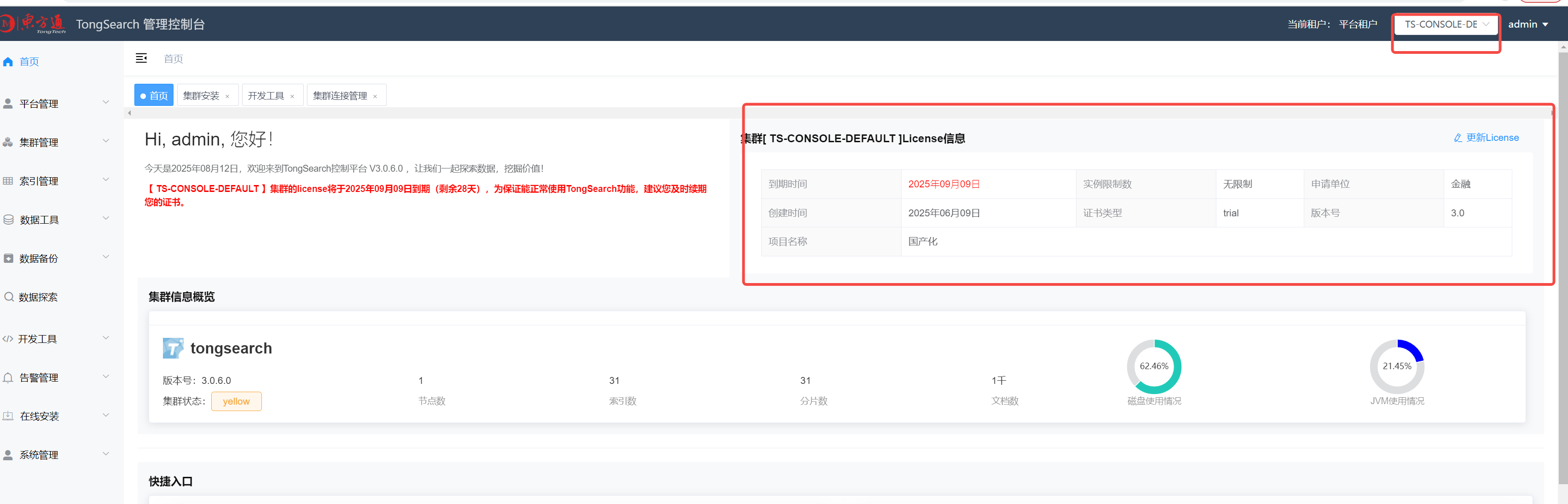The image size is (1568, 504).
Task: Close the 集群安装 tab
Action: point(228,96)
